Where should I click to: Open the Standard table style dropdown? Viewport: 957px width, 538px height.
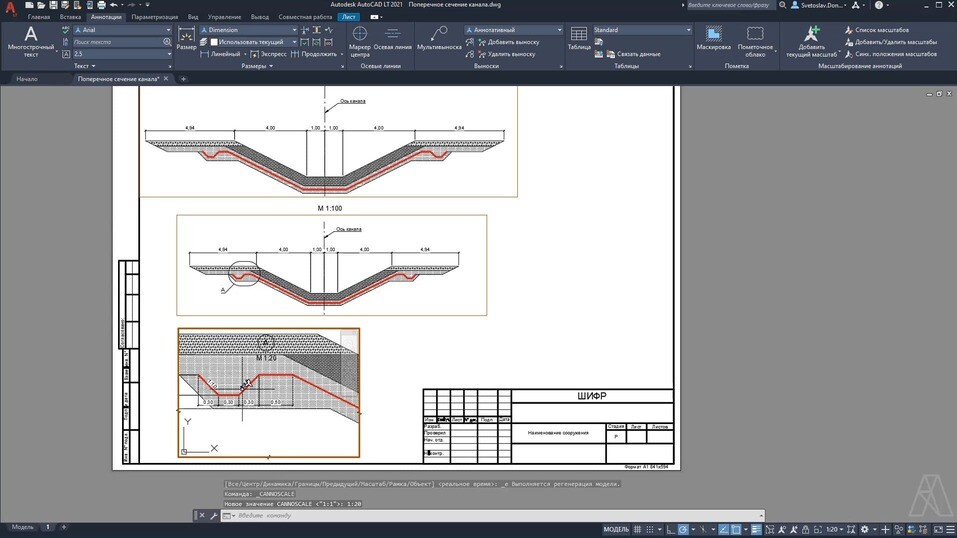tap(642, 30)
